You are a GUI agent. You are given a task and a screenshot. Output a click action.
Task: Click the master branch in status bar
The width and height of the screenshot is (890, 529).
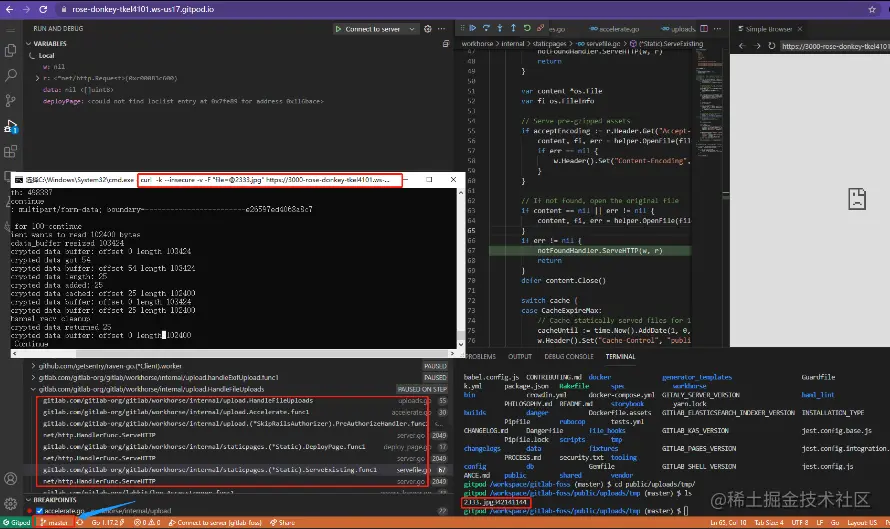click(54, 522)
